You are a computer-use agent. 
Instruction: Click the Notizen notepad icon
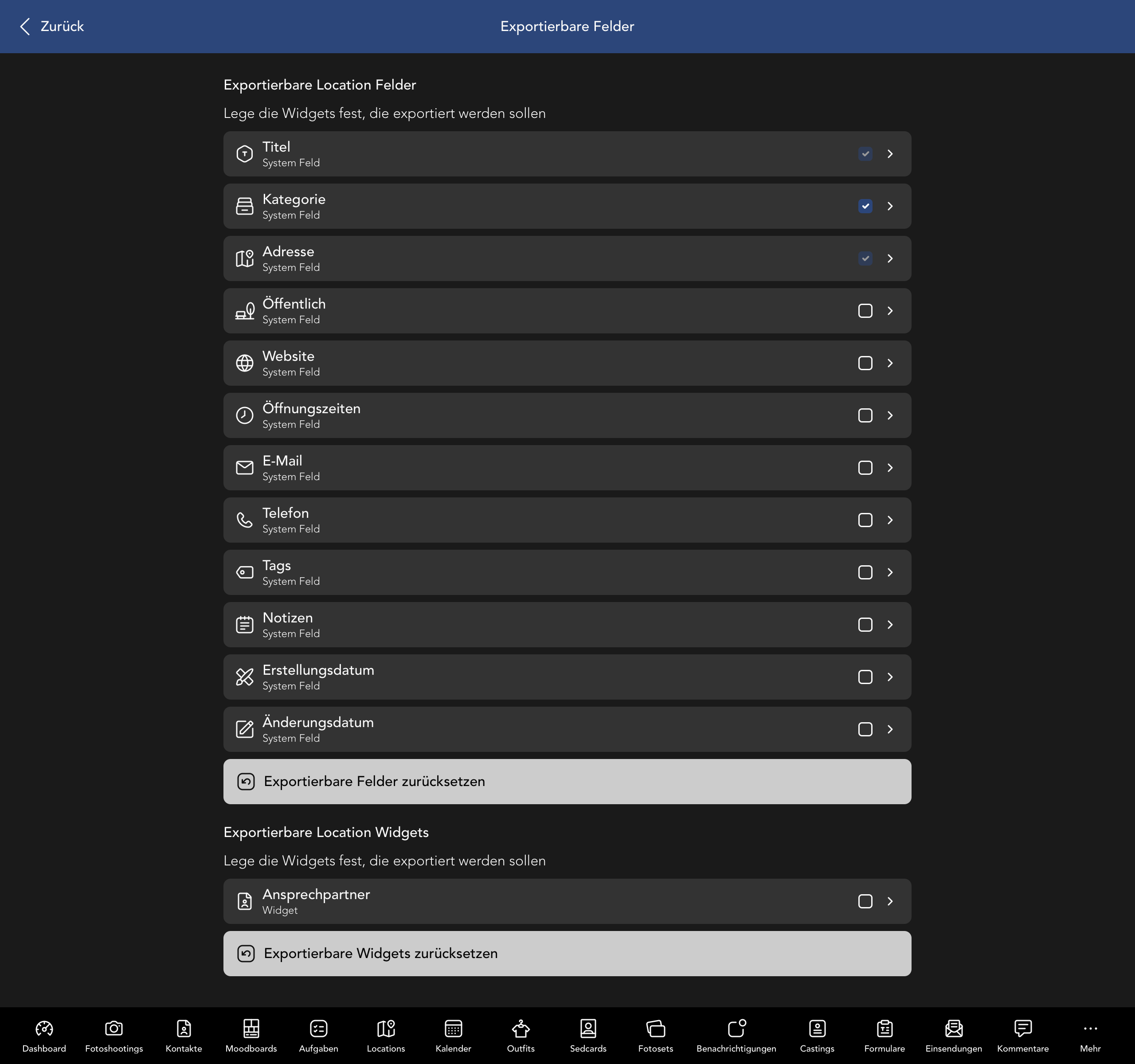tap(244, 625)
